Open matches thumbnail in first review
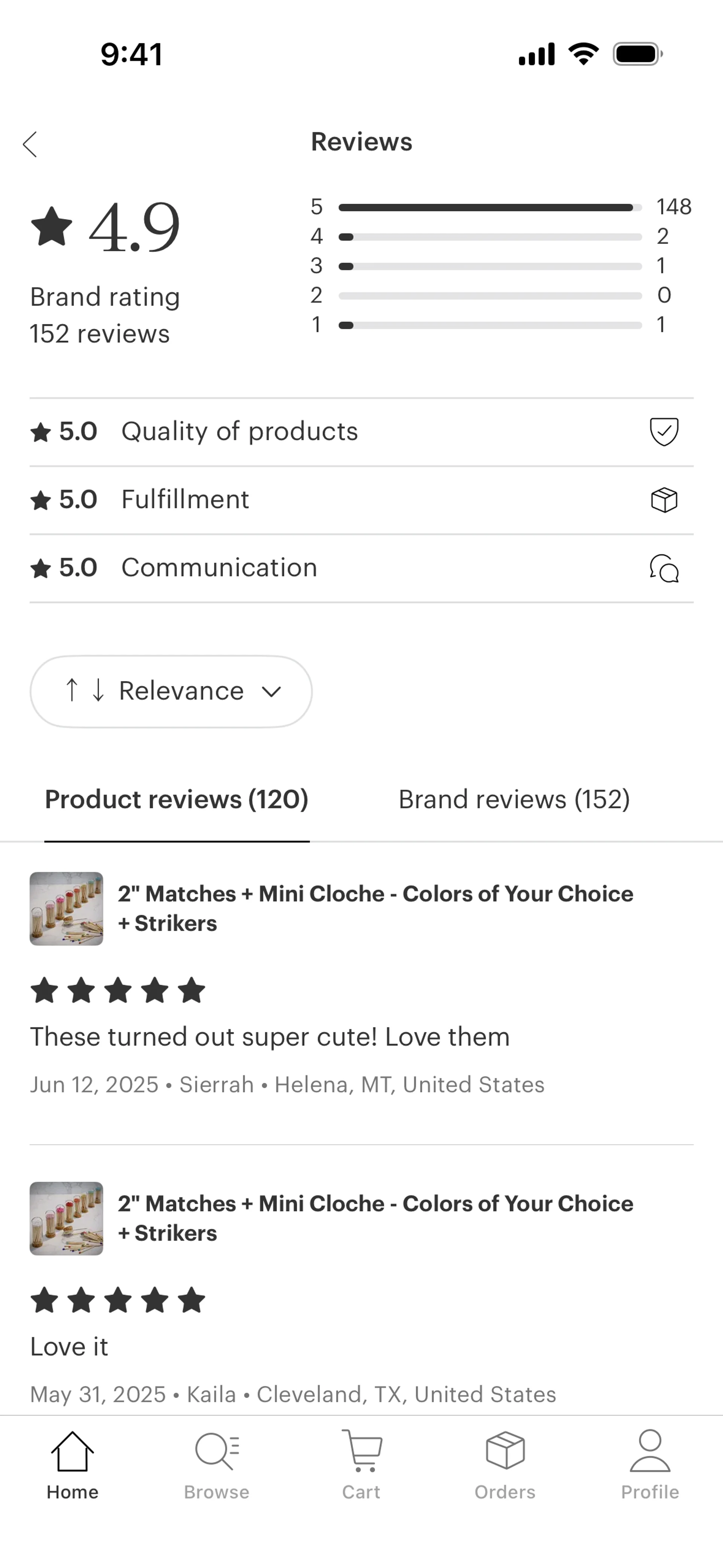The width and height of the screenshot is (723, 1568). click(x=66, y=909)
